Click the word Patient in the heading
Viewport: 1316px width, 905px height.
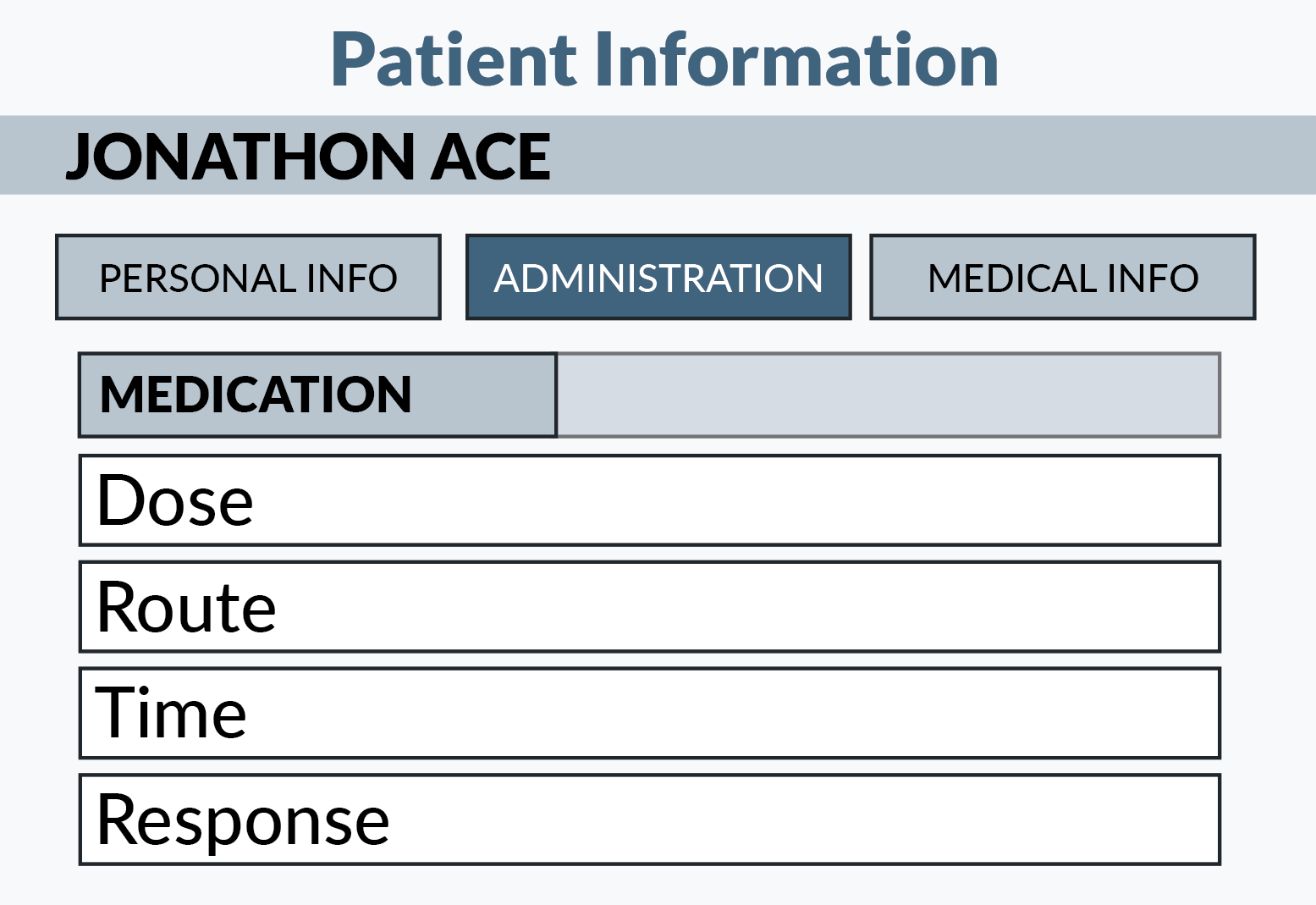tap(453, 59)
